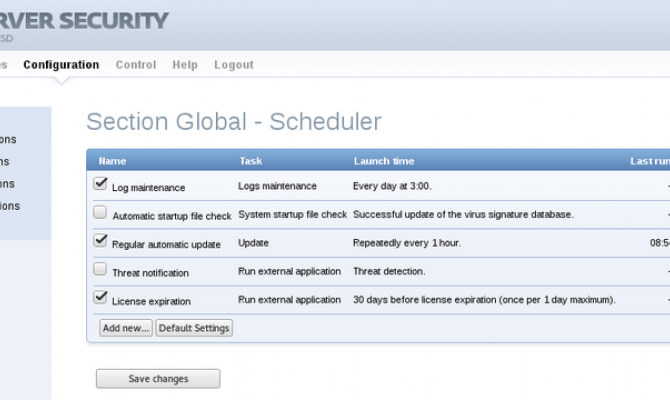This screenshot has width=670, height=400.
Task: Click the Task column header
Action: pos(250,161)
